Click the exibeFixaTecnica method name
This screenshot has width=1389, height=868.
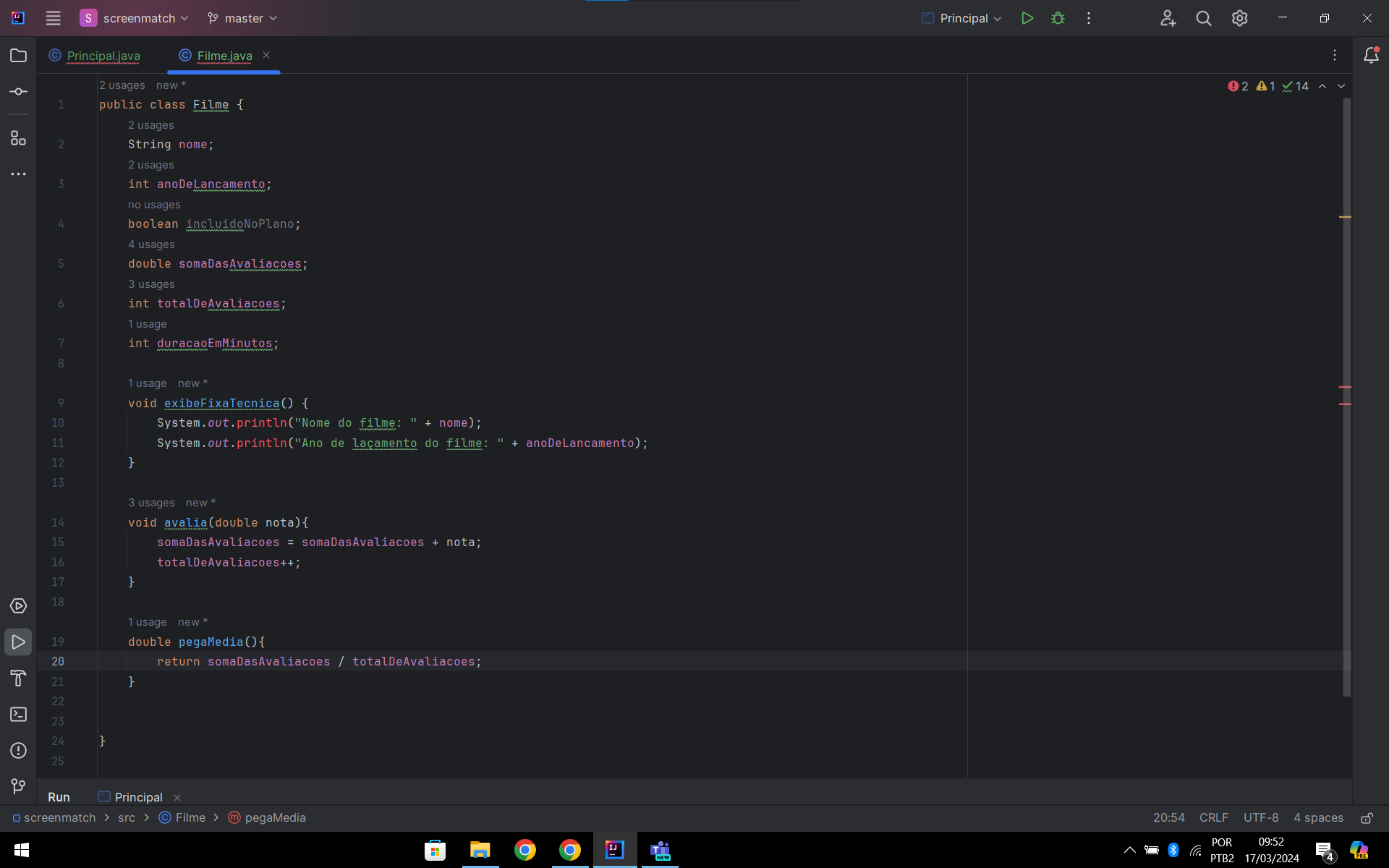click(x=221, y=404)
